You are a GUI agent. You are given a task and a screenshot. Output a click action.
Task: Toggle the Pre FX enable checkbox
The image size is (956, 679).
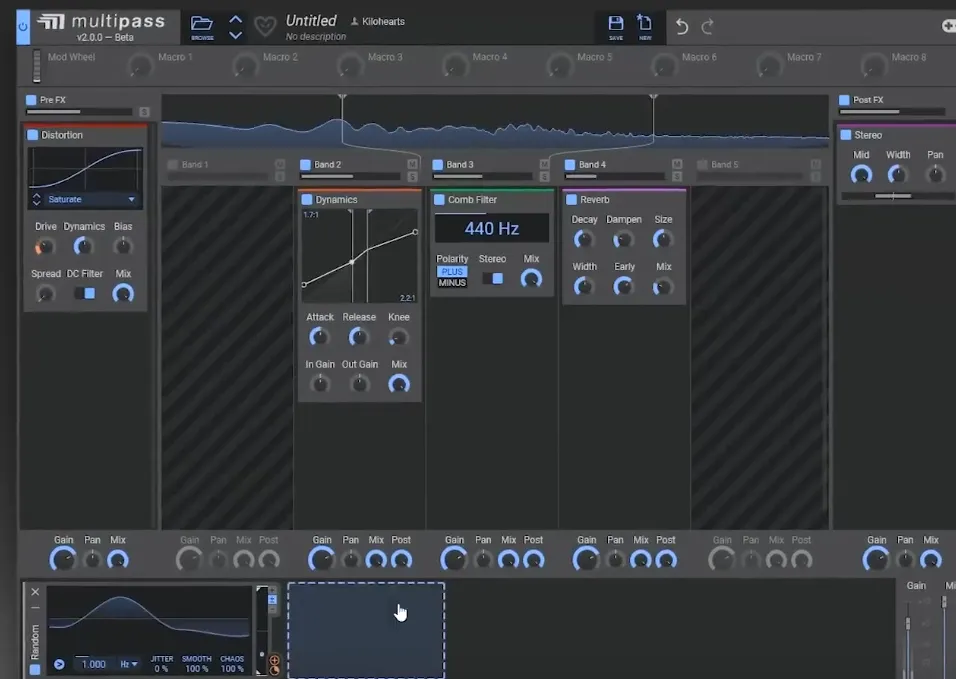(31, 100)
